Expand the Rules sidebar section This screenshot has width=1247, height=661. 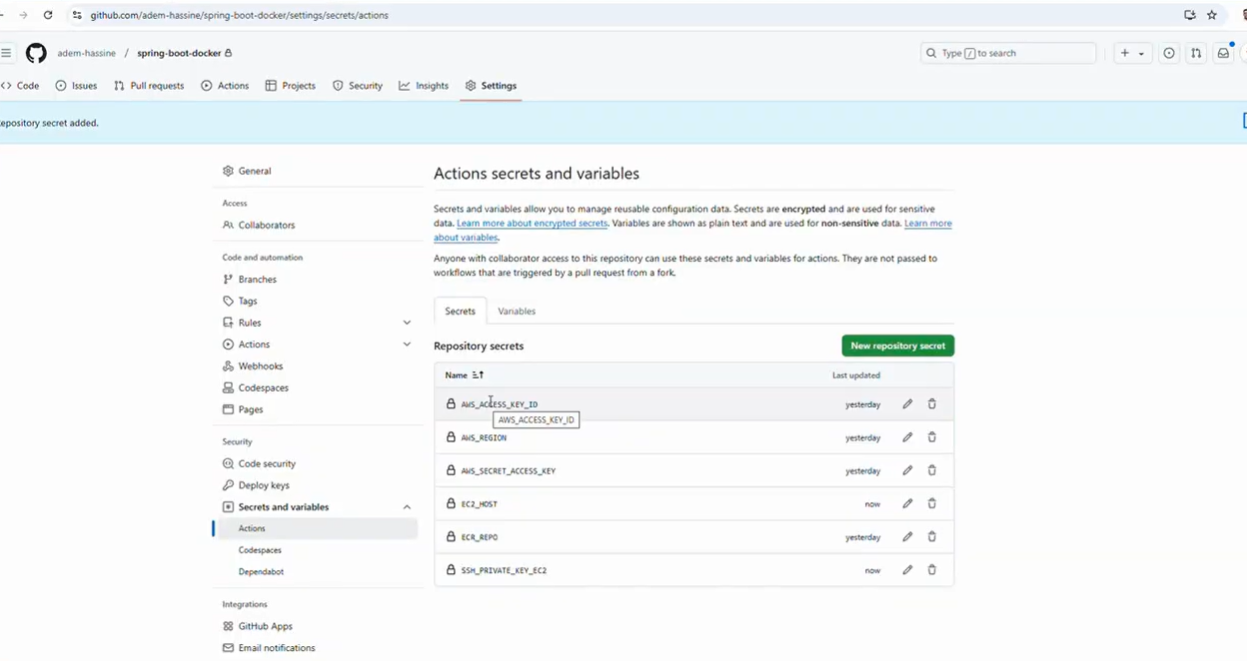pos(407,323)
